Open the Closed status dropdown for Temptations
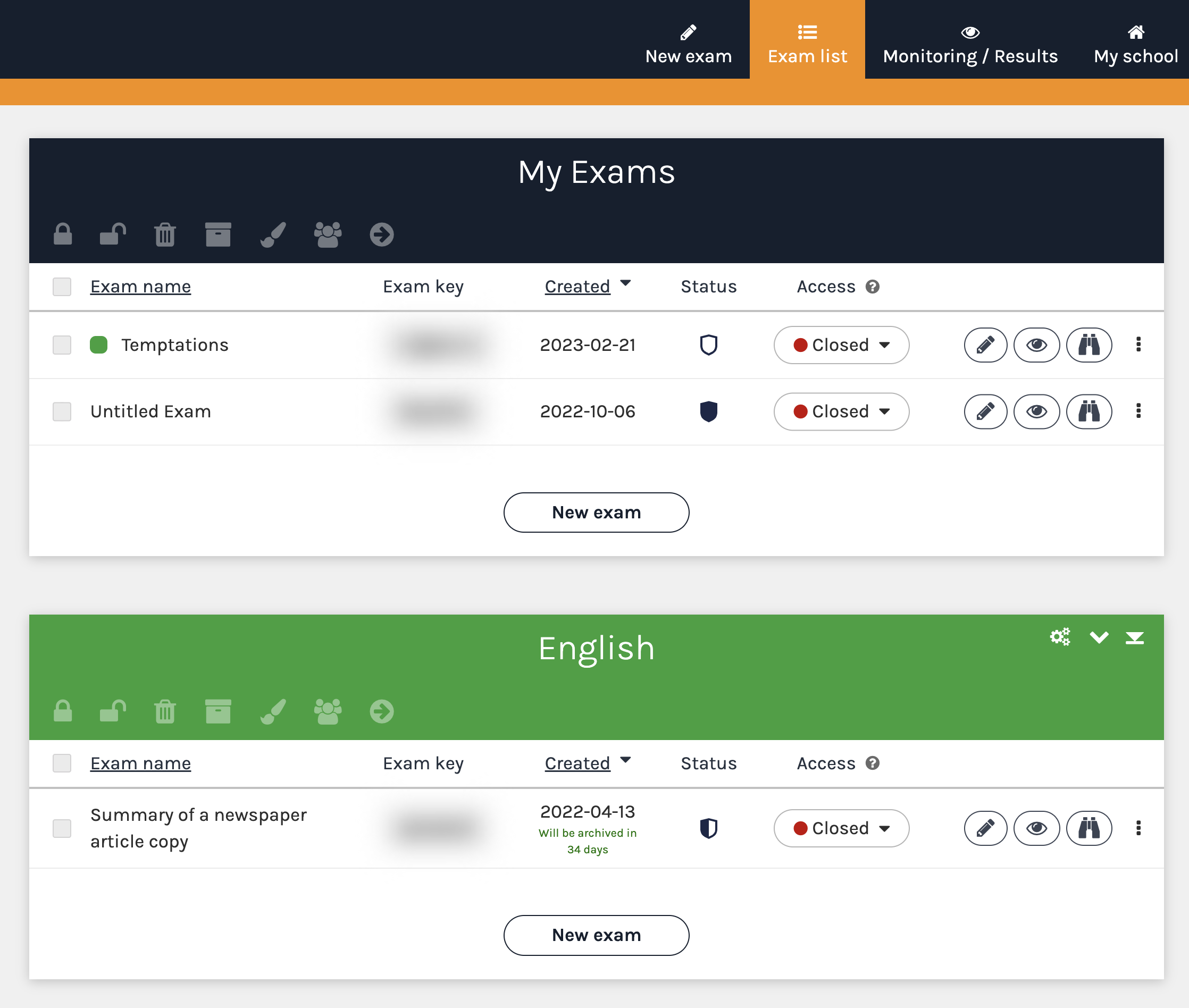 pyautogui.click(x=841, y=345)
